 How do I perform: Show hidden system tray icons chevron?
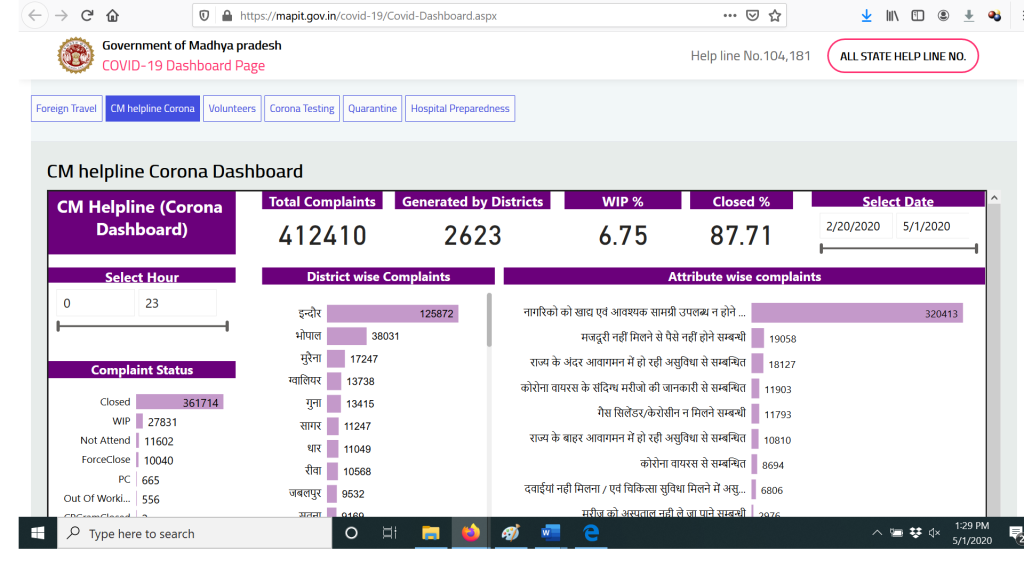[x=876, y=533]
